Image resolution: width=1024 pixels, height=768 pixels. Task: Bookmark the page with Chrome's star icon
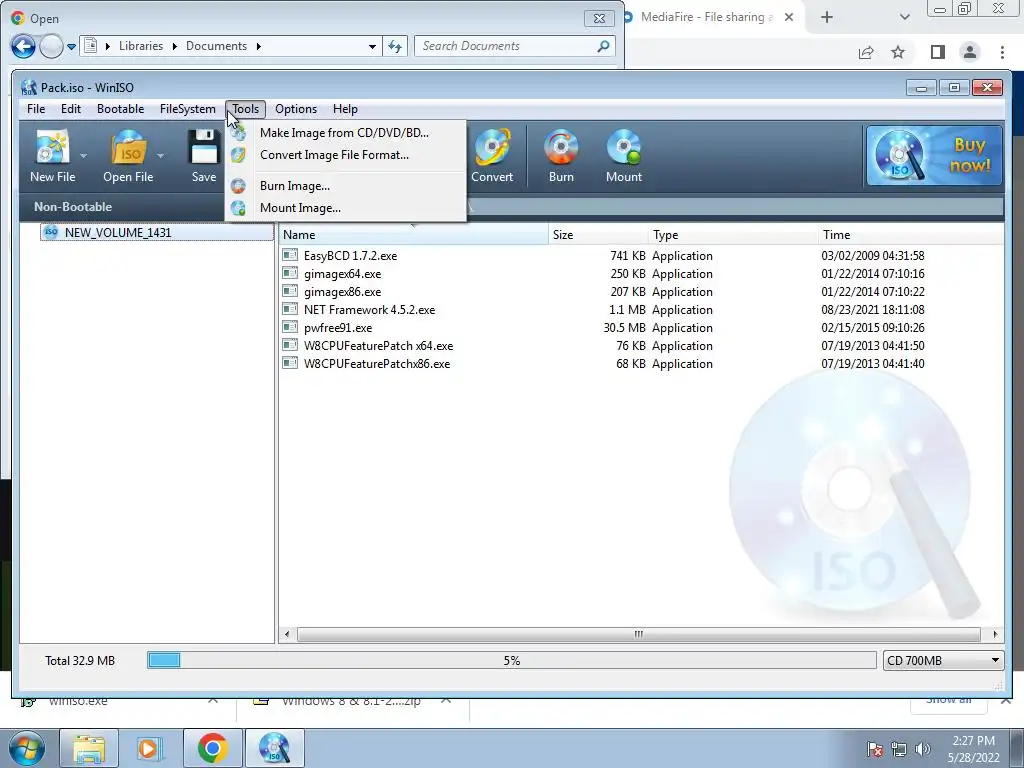(x=898, y=52)
